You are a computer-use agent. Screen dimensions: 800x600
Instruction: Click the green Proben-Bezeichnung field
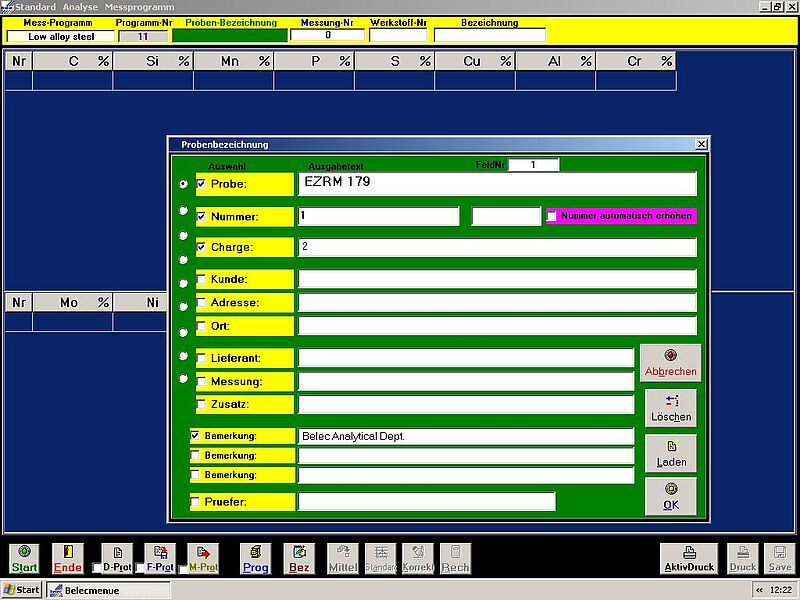[230, 36]
